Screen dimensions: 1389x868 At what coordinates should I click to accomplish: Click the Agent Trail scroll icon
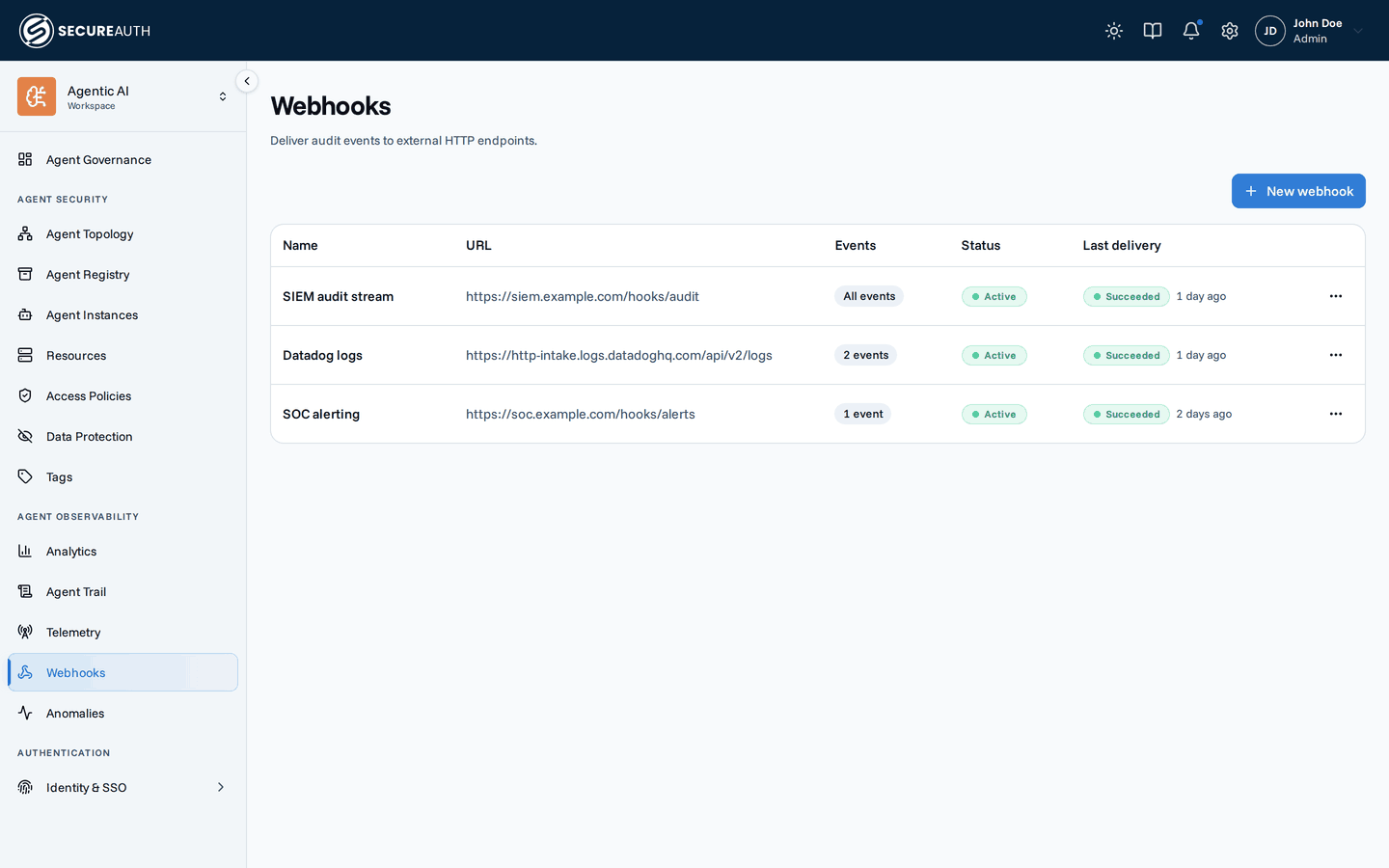click(25, 591)
